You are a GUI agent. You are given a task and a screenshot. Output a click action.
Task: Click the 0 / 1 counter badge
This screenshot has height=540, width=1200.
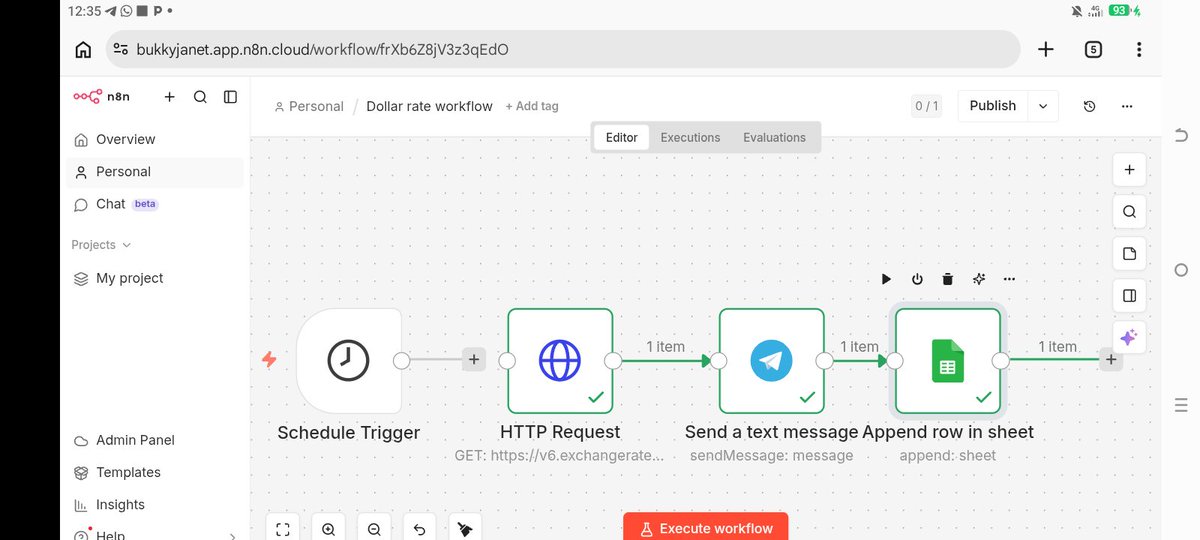(x=927, y=106)
